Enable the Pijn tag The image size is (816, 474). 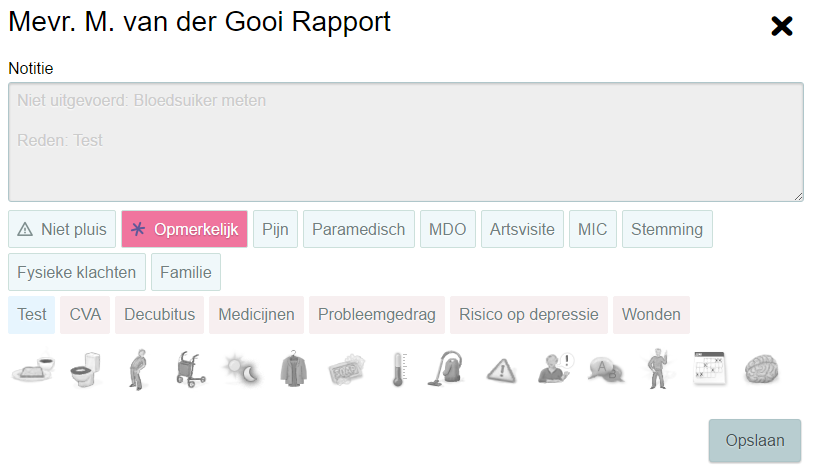pos(275,229)
